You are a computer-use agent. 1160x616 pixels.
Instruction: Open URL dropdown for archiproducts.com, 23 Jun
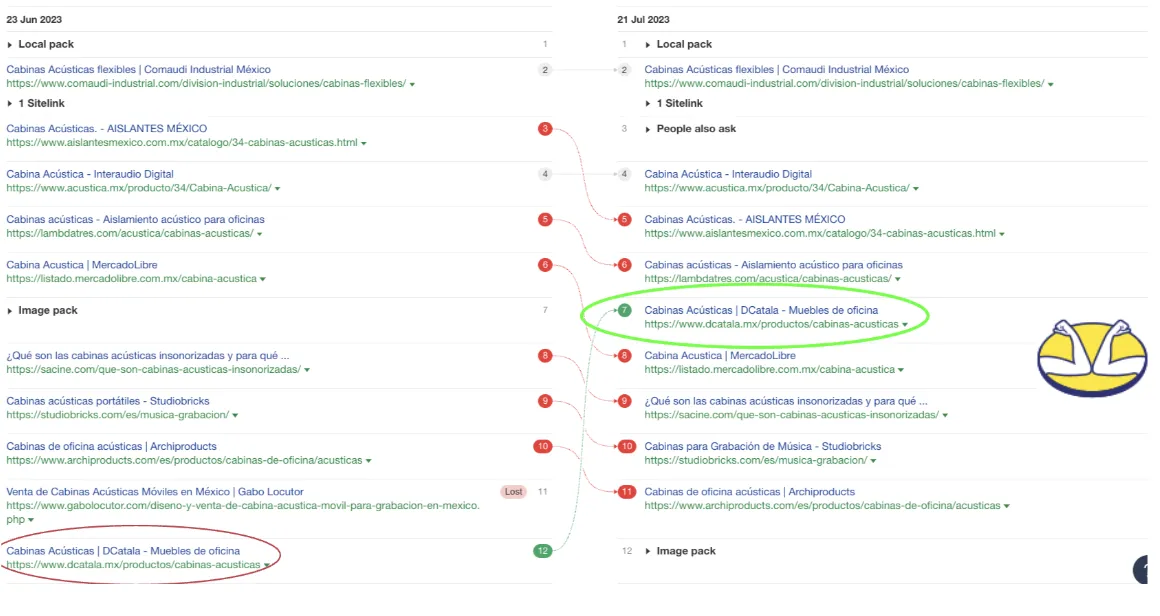(x=368, y=461)
